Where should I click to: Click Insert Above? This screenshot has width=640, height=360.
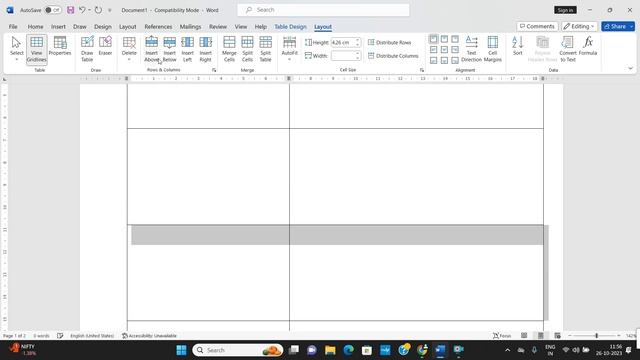[x=151, y=49]
